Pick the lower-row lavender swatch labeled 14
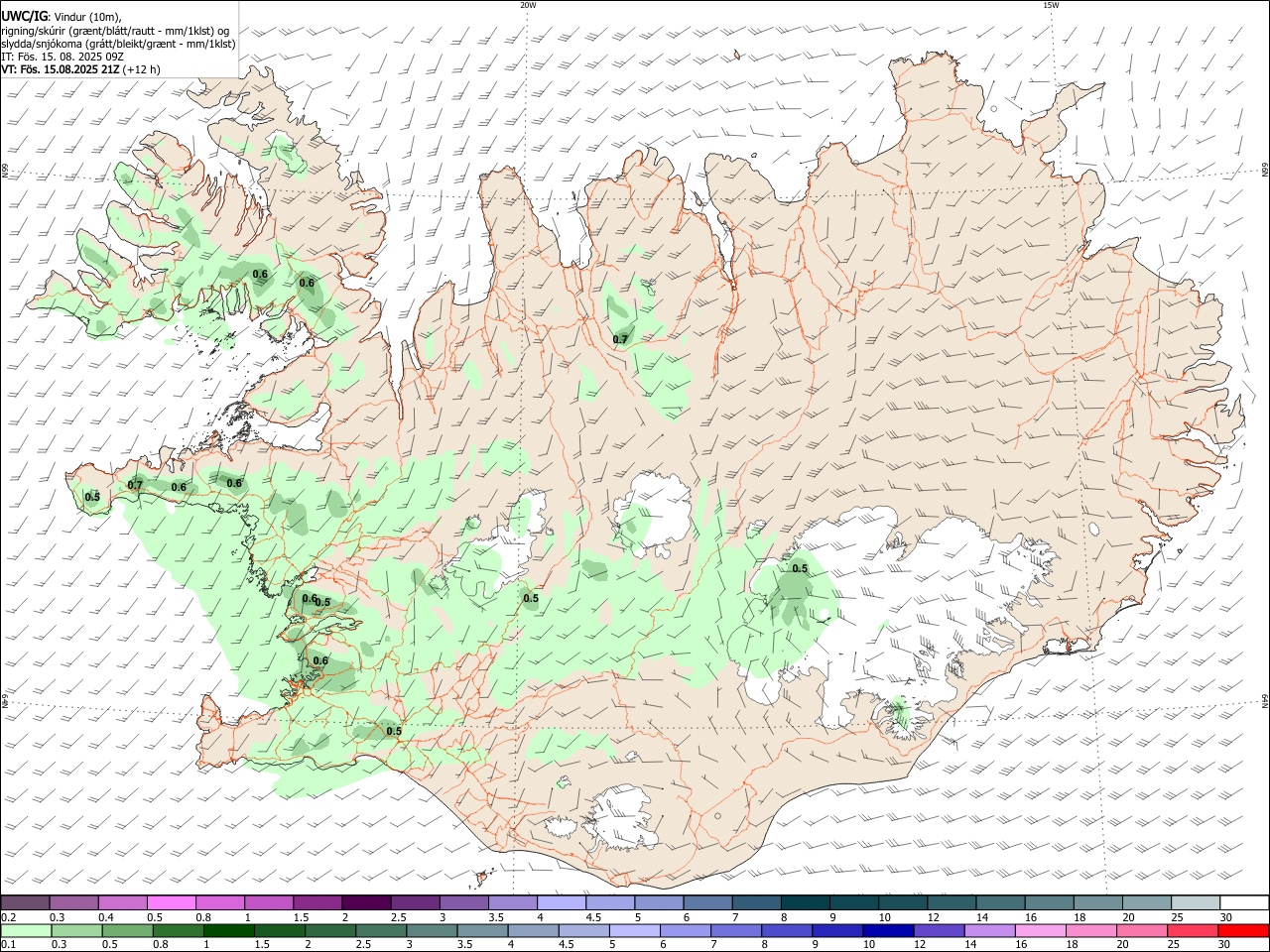 (988, 930)
